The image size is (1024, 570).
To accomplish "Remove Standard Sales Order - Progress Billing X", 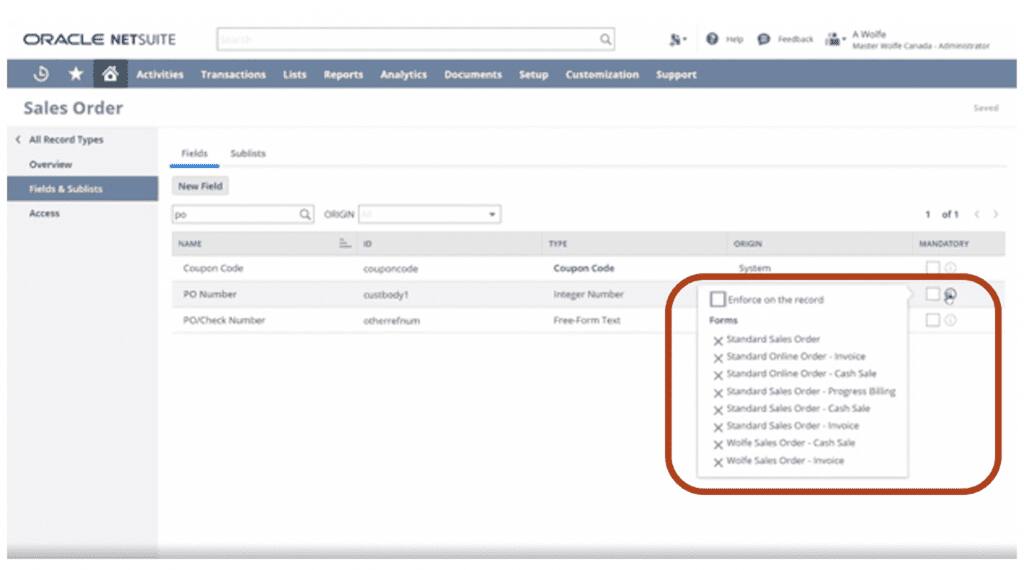I will [718, 393].
